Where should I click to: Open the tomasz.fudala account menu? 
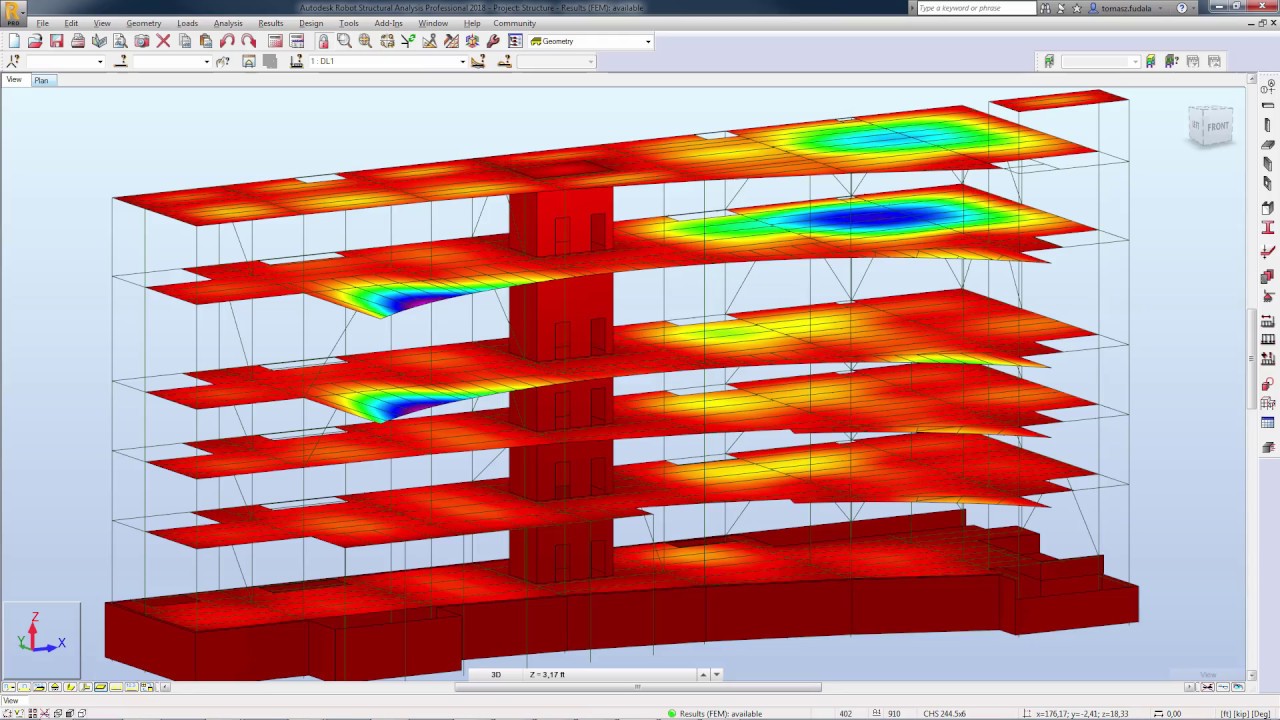click(x=1127, y=8)
